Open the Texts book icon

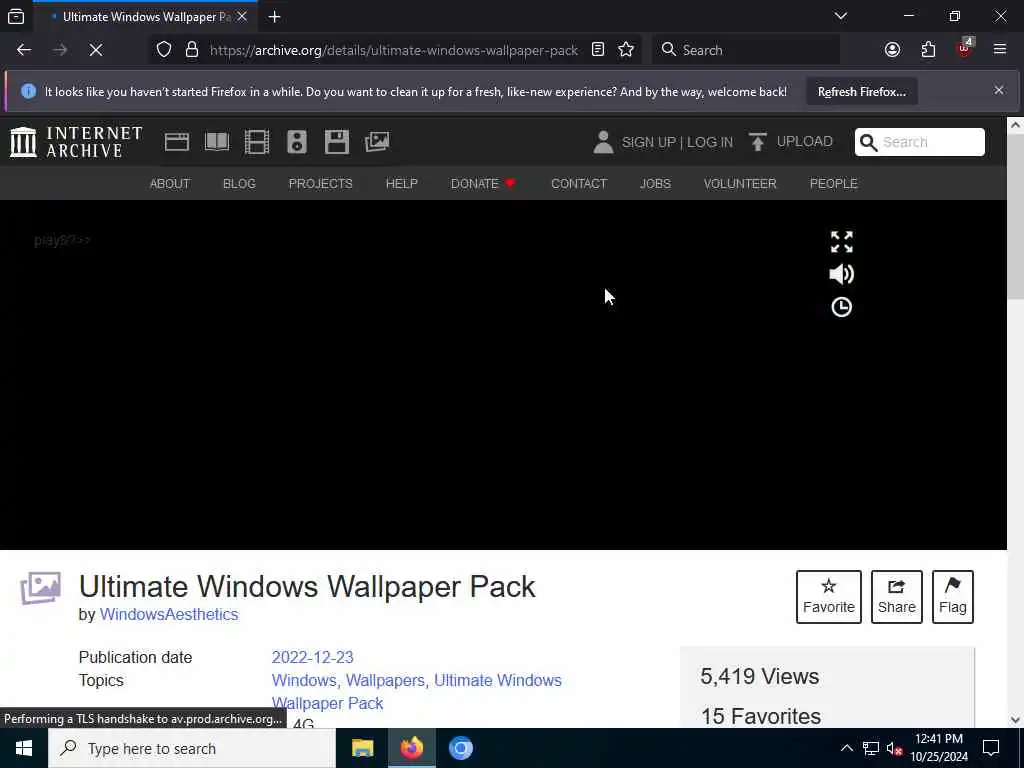point(217,142)
